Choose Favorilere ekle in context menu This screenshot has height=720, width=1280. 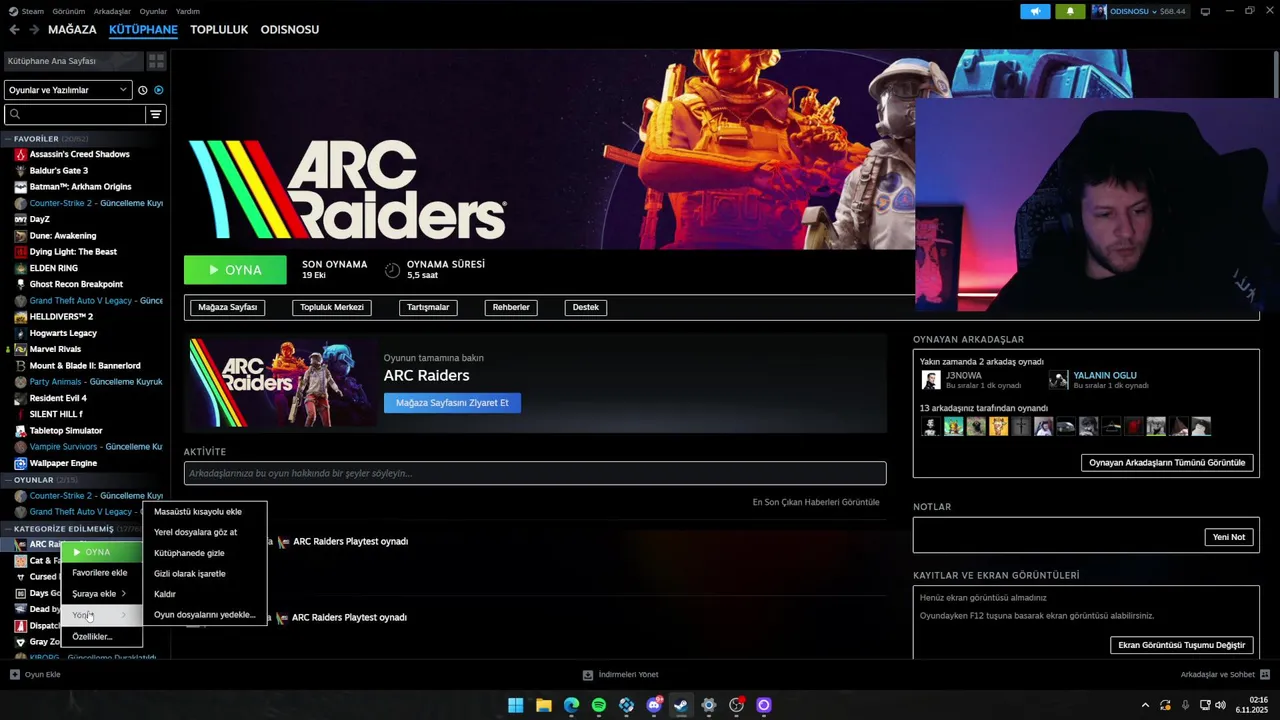[102, 573]
